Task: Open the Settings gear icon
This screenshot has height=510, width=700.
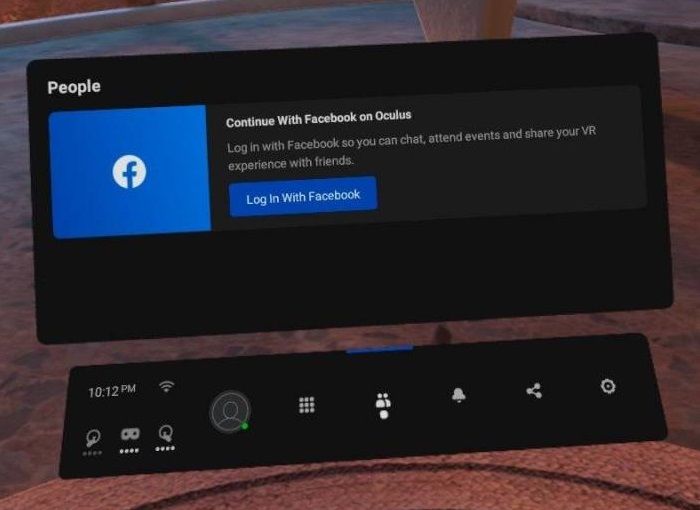Action: click(607, 386)
